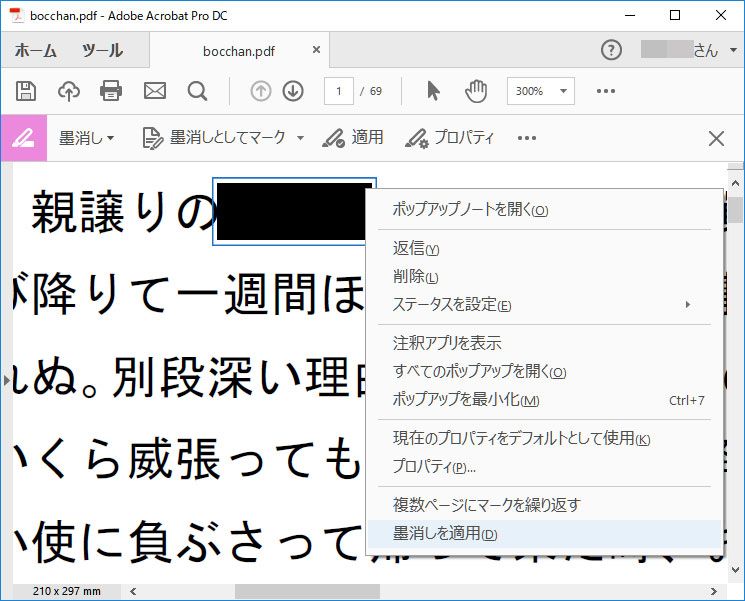Click the page number input field
The height and width of the screenshot is (601, 745).
(339, 91)
